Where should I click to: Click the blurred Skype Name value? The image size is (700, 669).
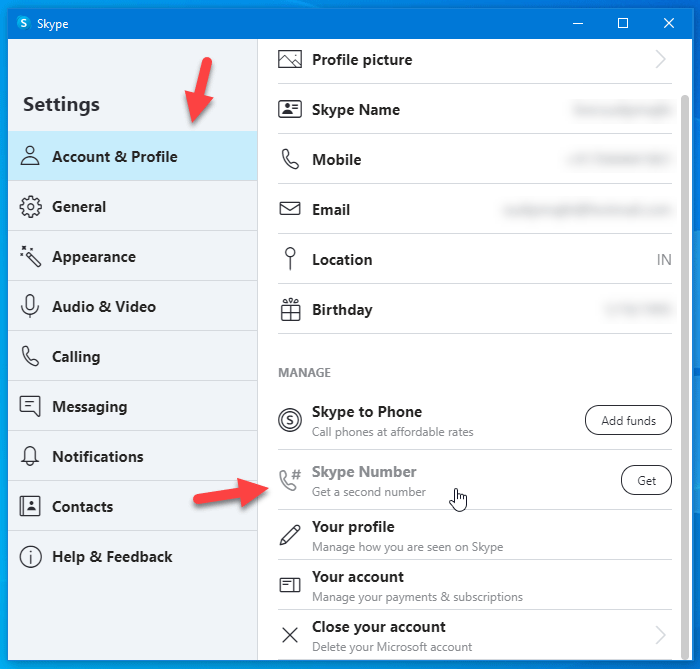point(621,109)
